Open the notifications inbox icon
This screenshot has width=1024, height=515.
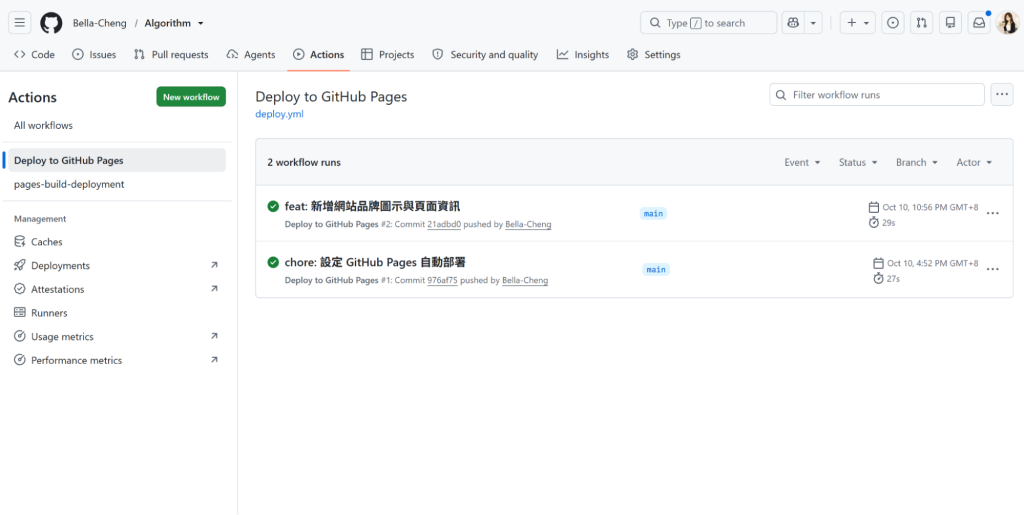point(979,23)
